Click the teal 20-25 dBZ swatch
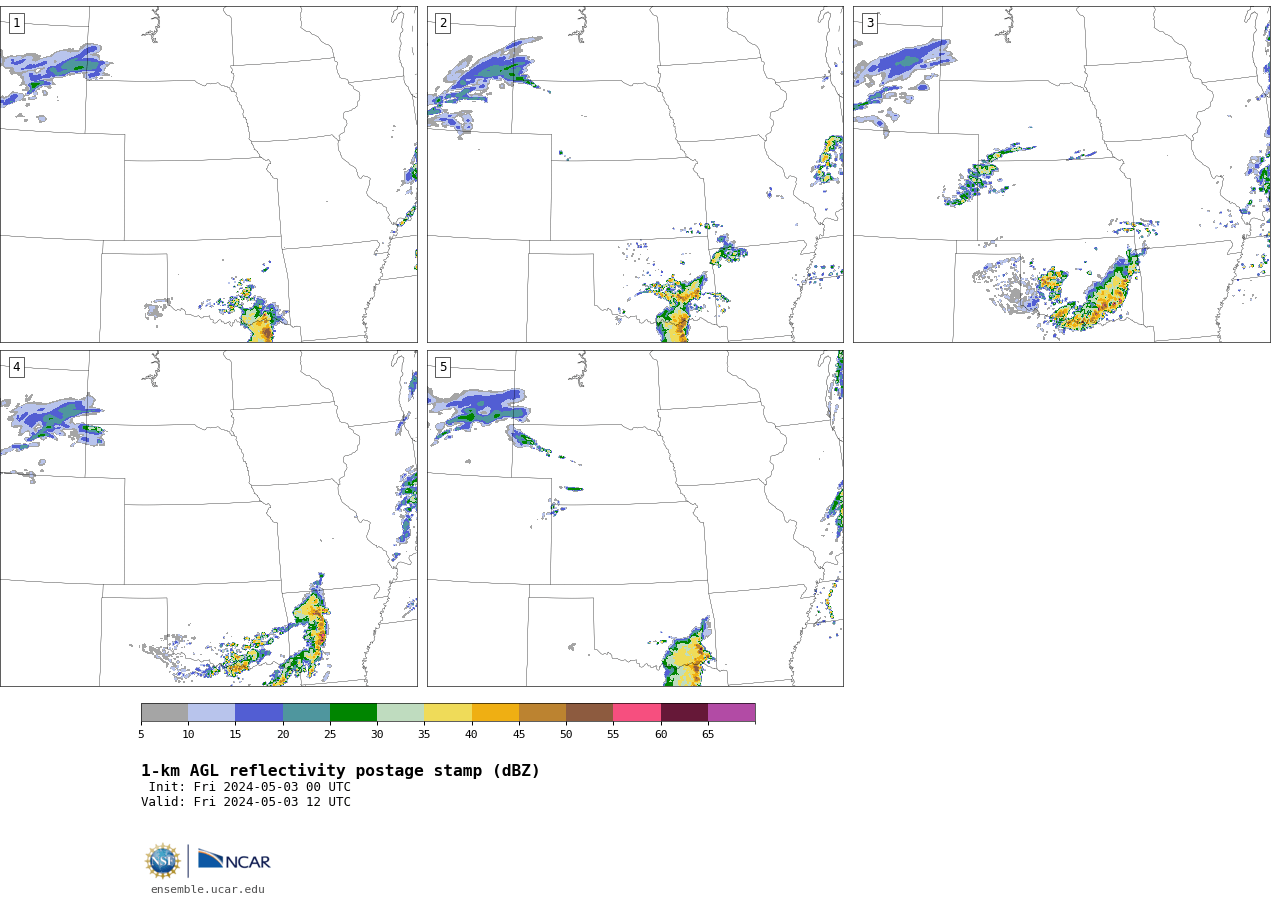Viewport: 1280px width, 901px height. coord(306,713)
